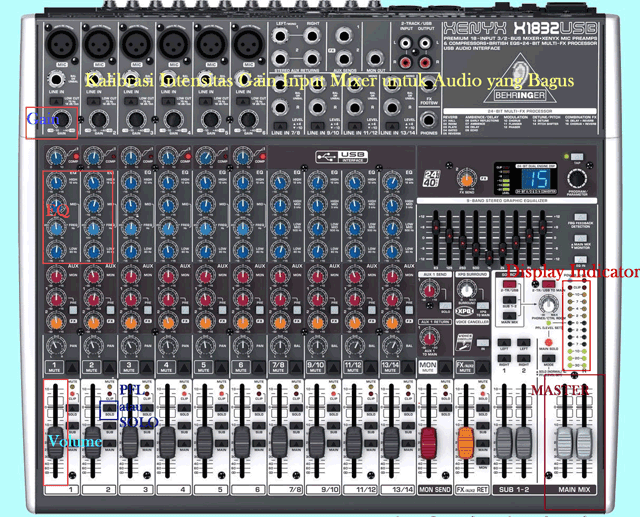The height and width of the screenshot is (517, 640).
Task: Assign subgroup 2 to RIGHT
Action: click(524, 358)
